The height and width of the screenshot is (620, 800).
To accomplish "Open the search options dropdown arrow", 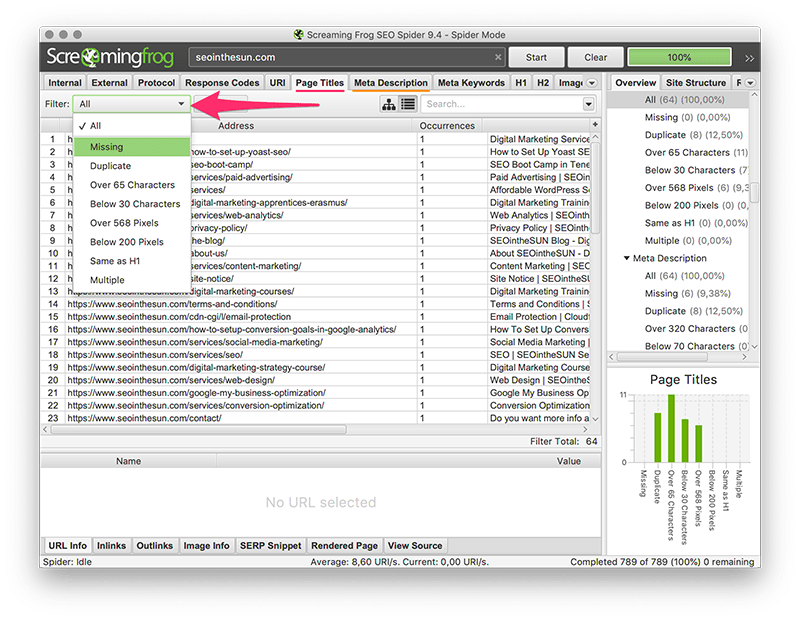I will click(588, 104).
